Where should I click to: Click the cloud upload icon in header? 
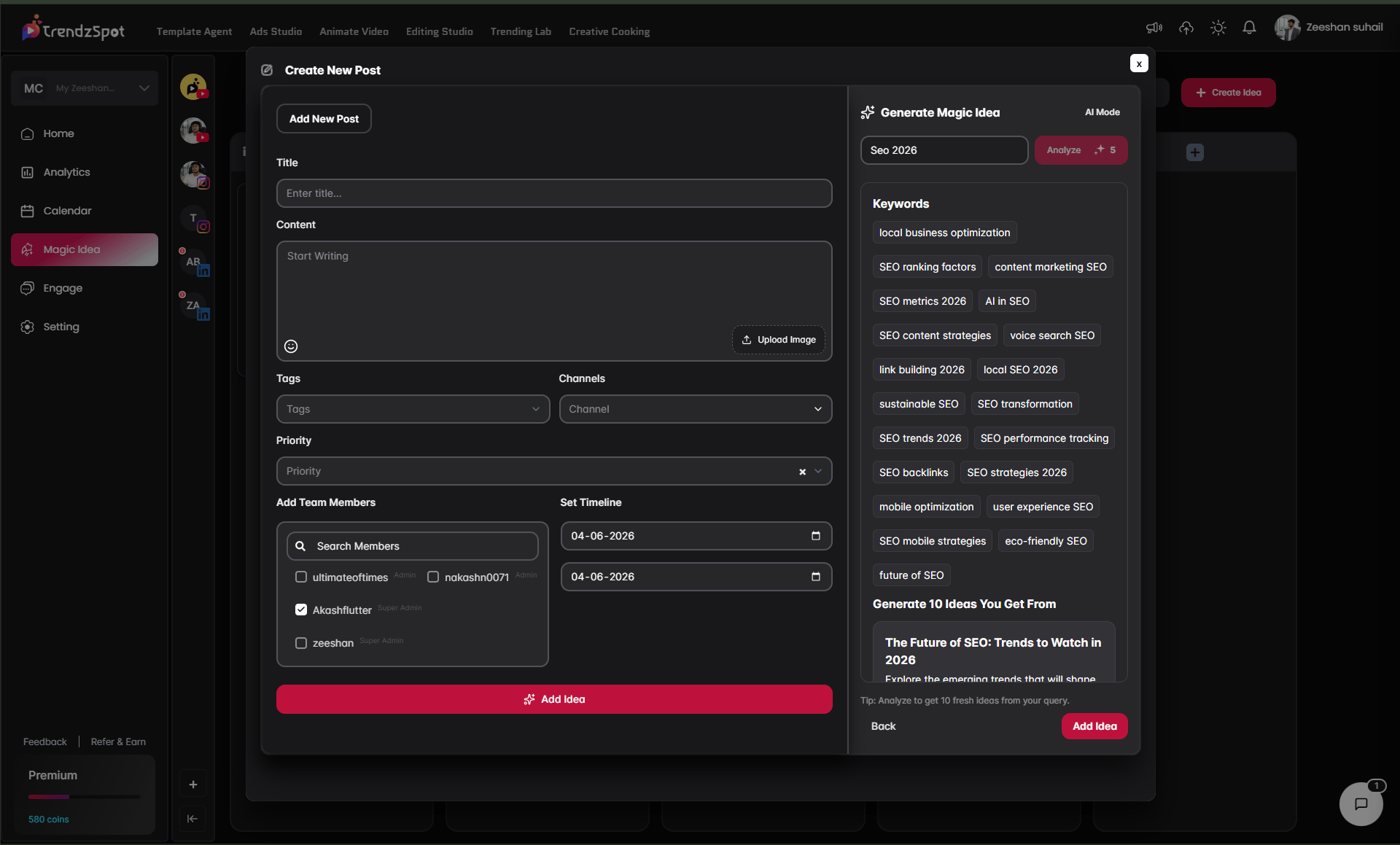(1187, 28)
